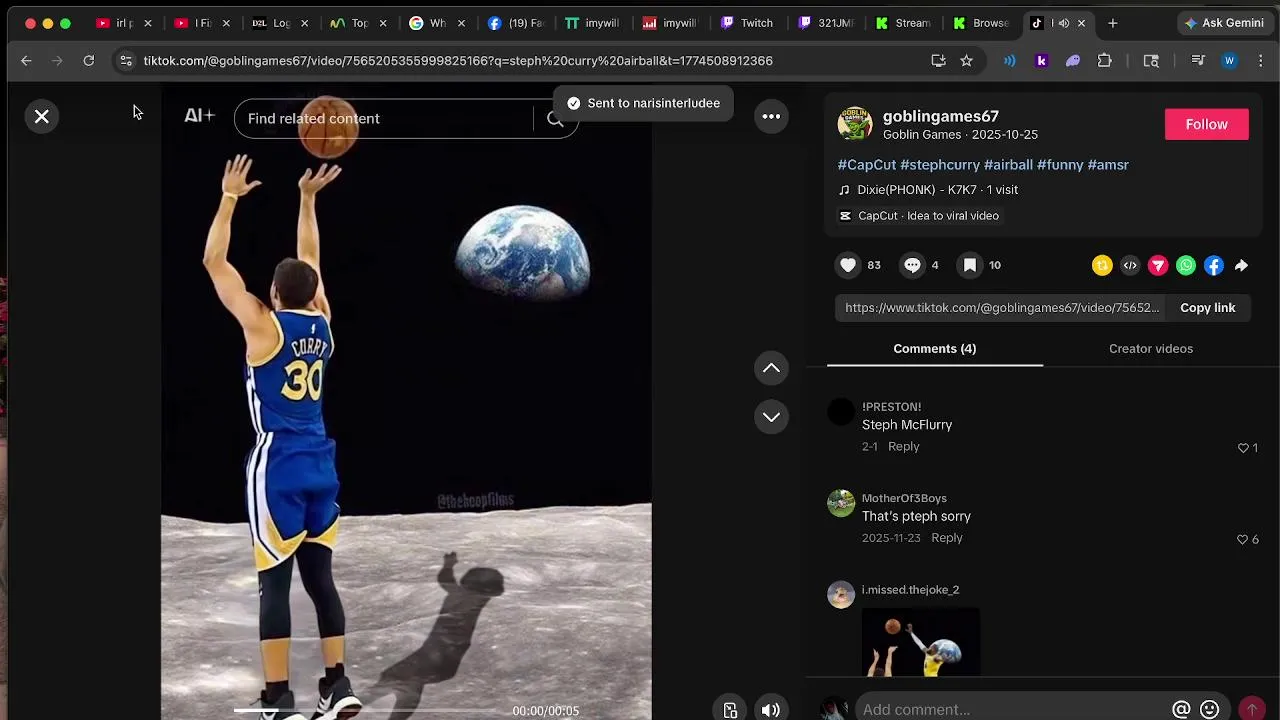1280x720 pixels.
Task: Open i.missed.thejoke_2 username
Action: (910, 590)
